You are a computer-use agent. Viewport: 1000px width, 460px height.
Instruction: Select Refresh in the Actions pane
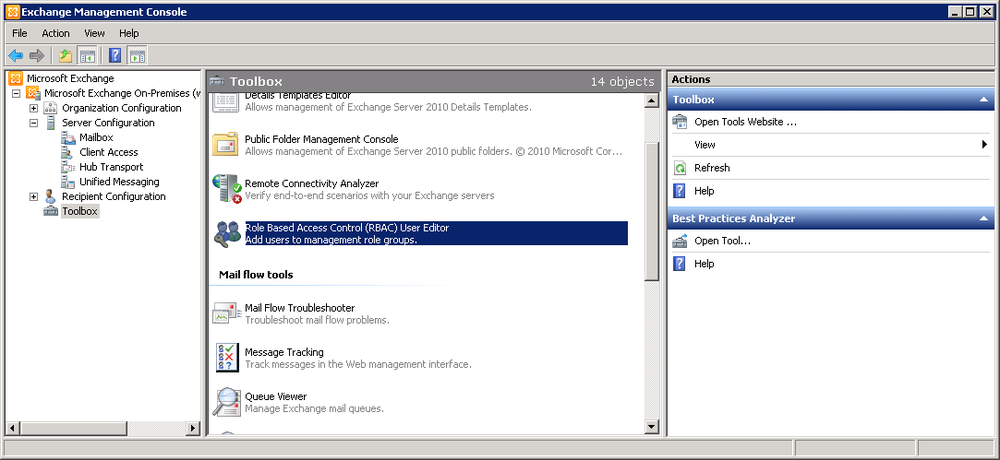pos(712,168)
